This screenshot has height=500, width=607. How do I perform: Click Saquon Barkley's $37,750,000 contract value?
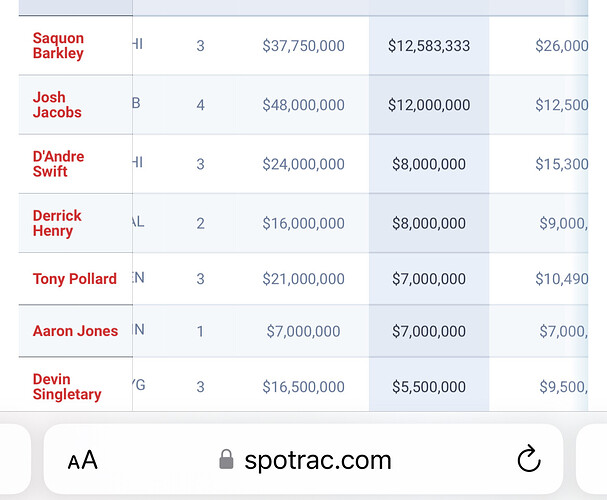tap(303, 46)
